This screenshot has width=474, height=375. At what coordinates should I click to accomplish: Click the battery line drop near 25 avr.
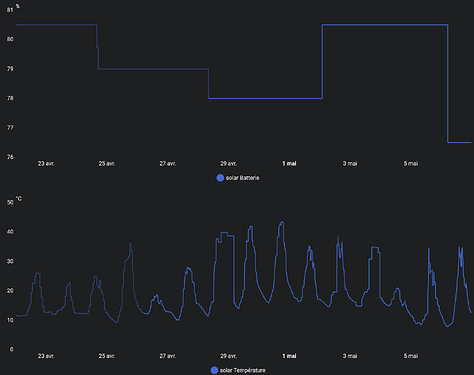98,47
